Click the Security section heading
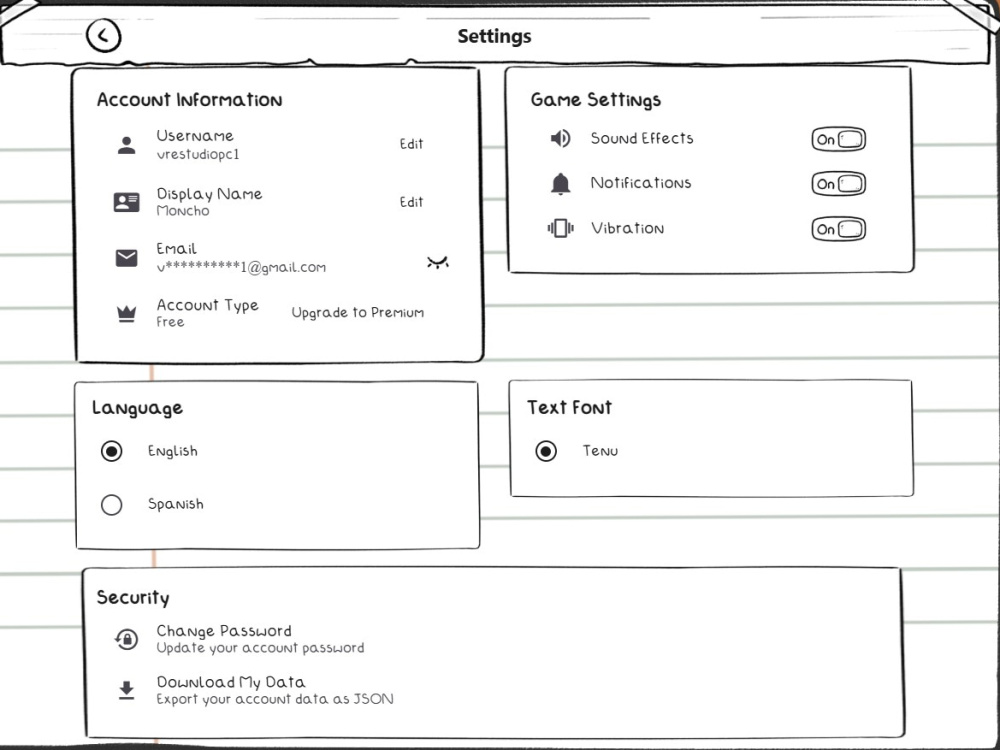This screenshot has width=1000, height=750. [133, 598]
